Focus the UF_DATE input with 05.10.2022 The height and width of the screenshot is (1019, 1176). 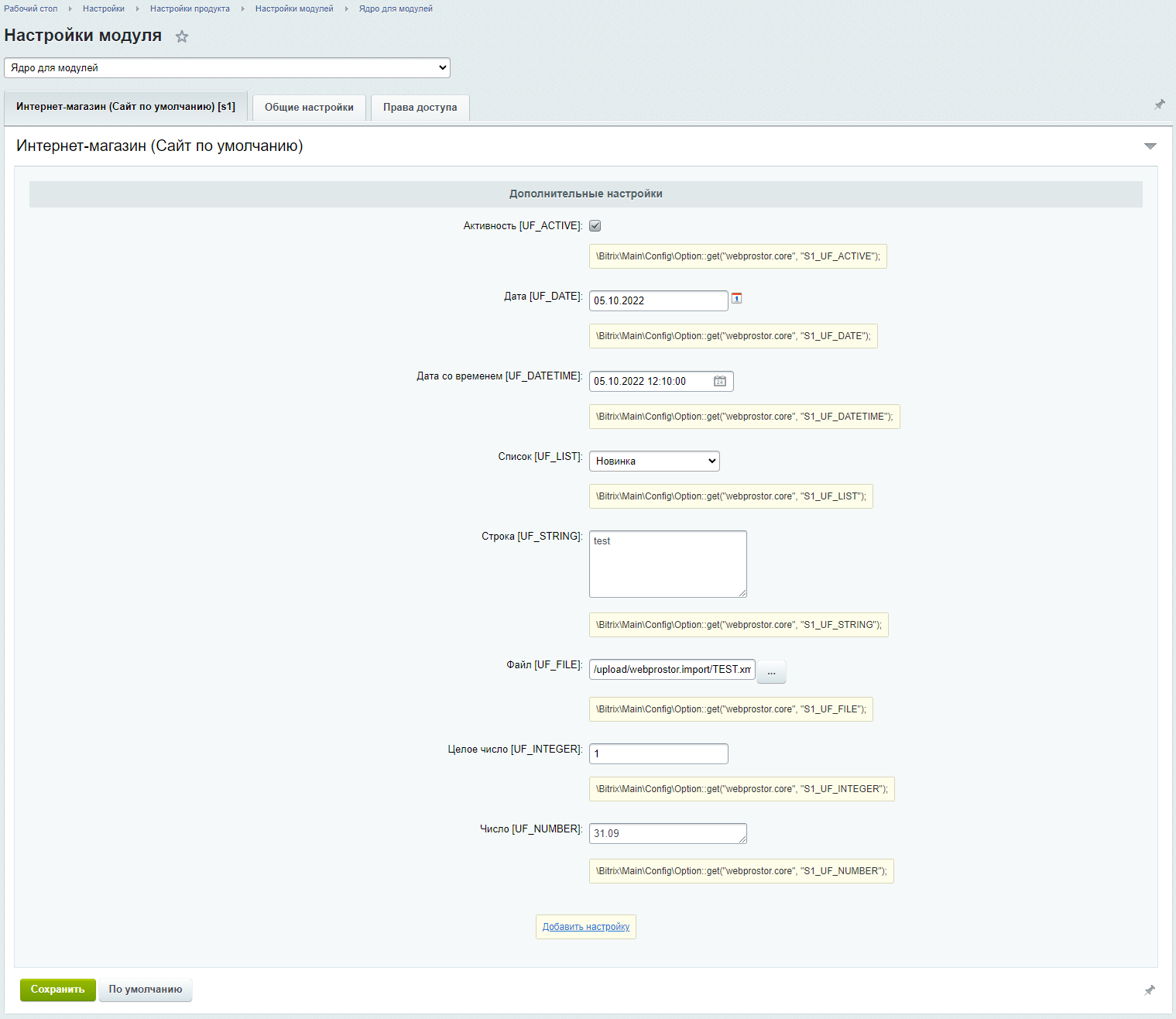(659, 300)
